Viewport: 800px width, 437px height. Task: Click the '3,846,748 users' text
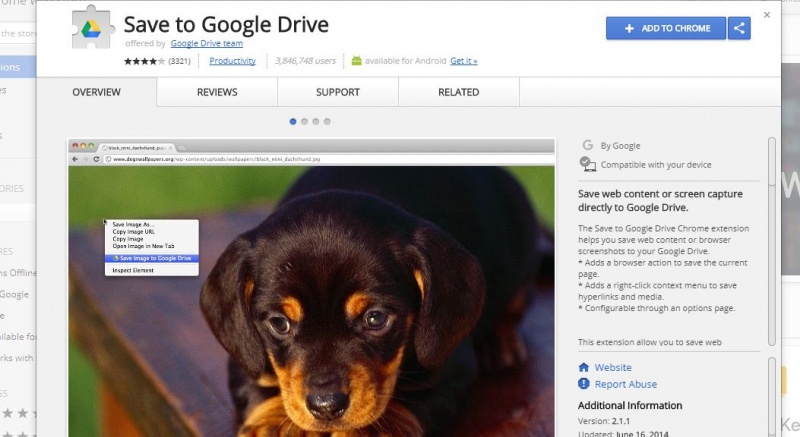point(305,61)
